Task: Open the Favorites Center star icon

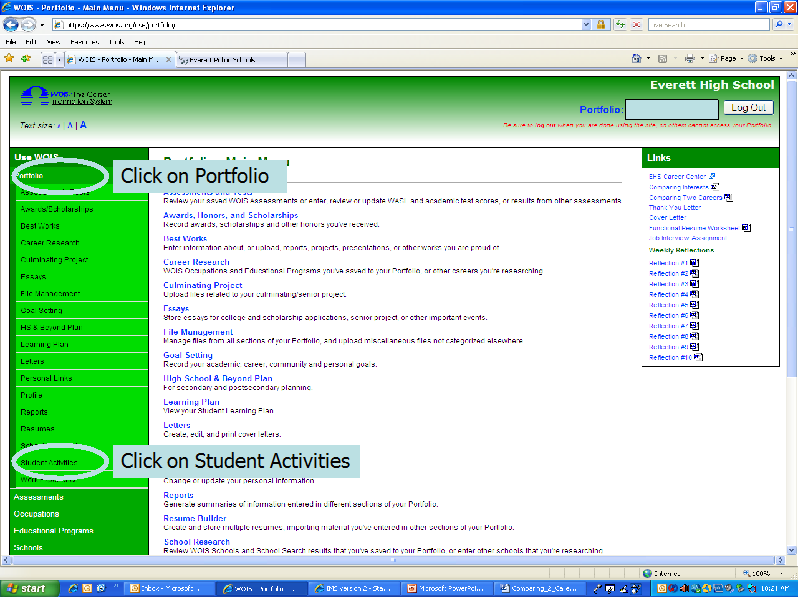Action: click(x=9, y=59)
